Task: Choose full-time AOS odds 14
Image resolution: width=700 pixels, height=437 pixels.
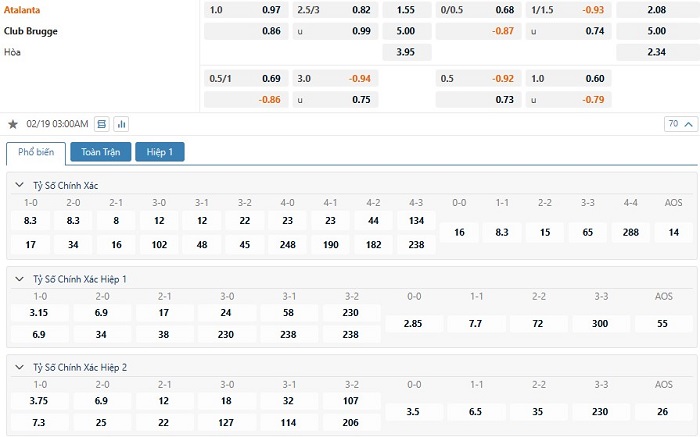Action: [x=674, y=232]
